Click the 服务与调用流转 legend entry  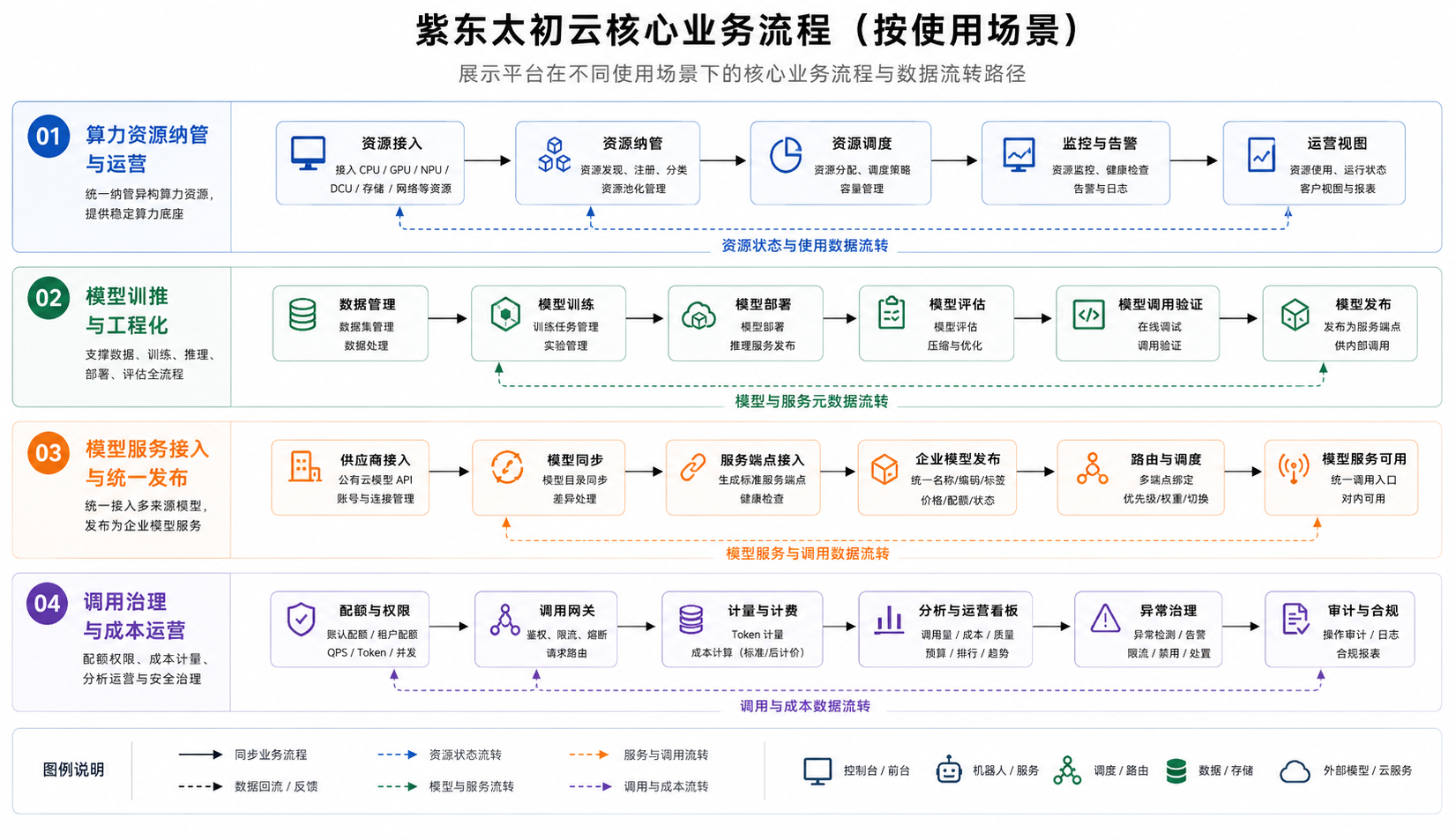[638, 755]
